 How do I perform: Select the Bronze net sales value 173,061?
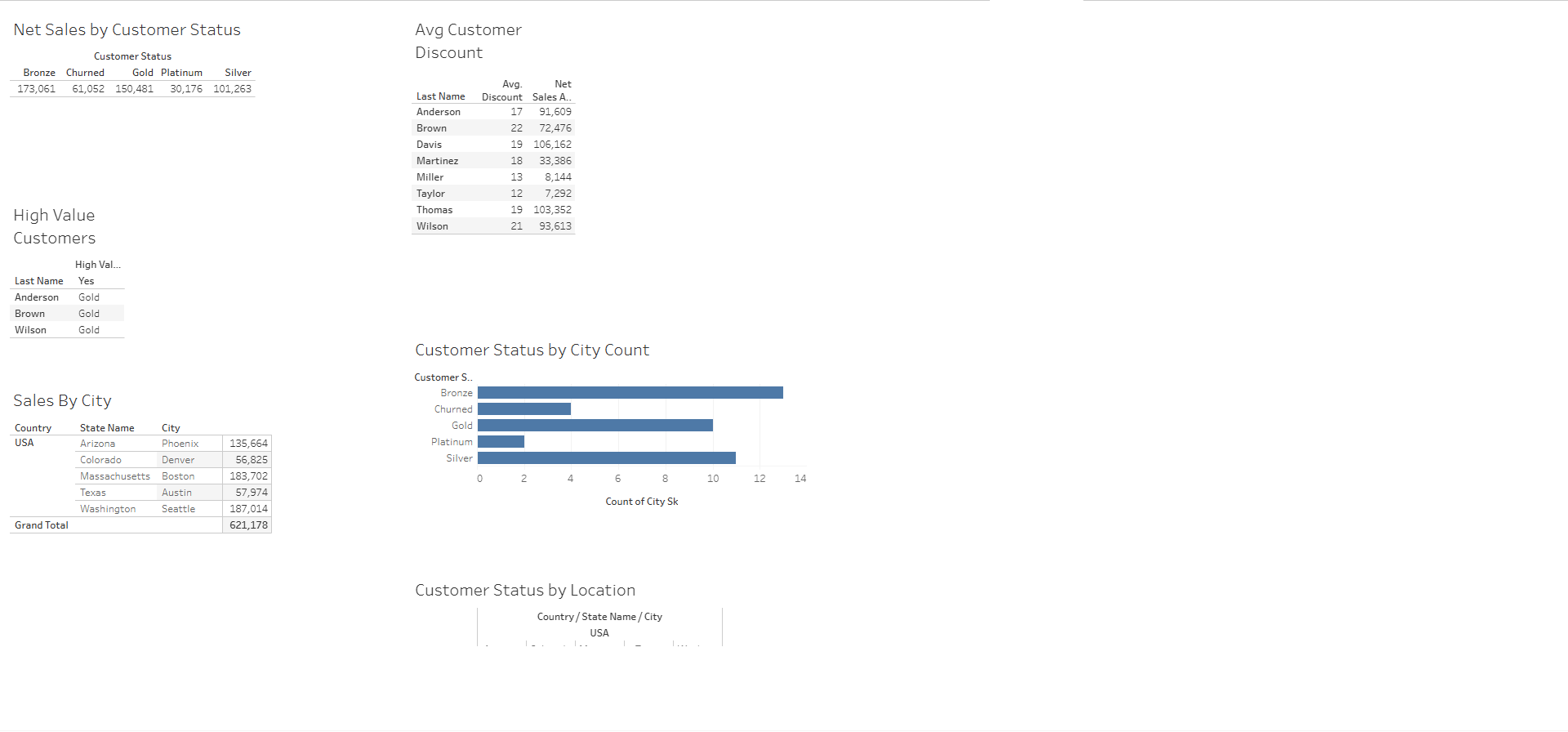click(x=37, y=89)
